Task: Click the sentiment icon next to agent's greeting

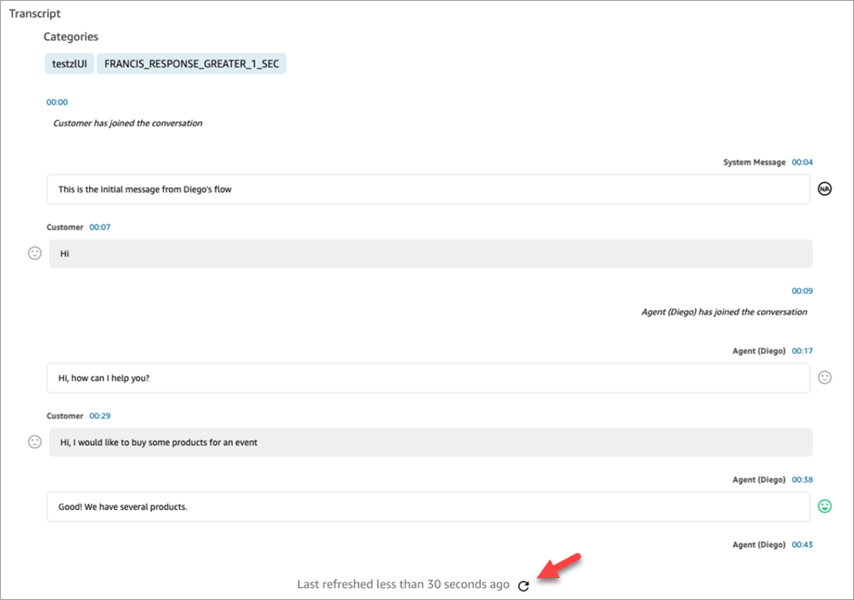Action: tap(824, 377)
